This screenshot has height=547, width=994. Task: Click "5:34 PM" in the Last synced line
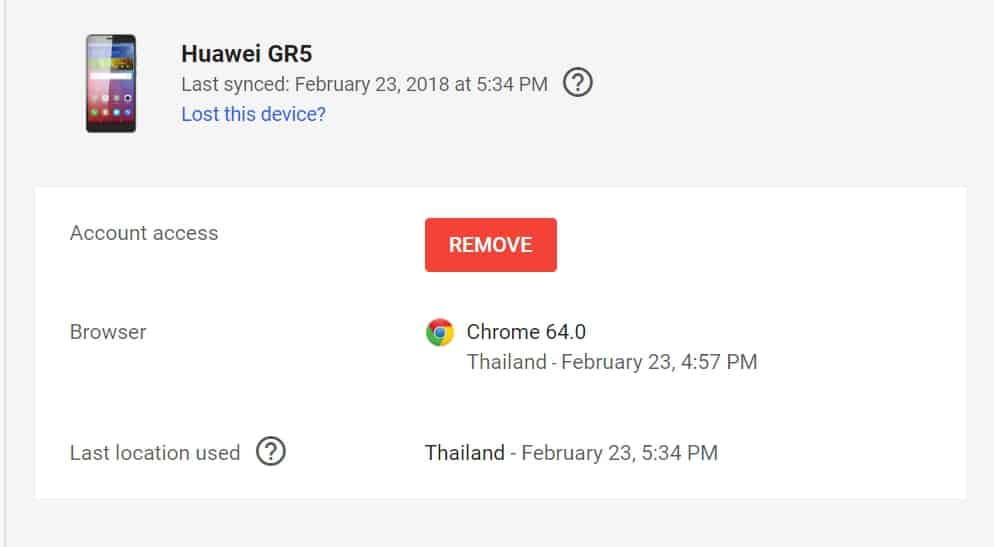(x=511, y=84)
